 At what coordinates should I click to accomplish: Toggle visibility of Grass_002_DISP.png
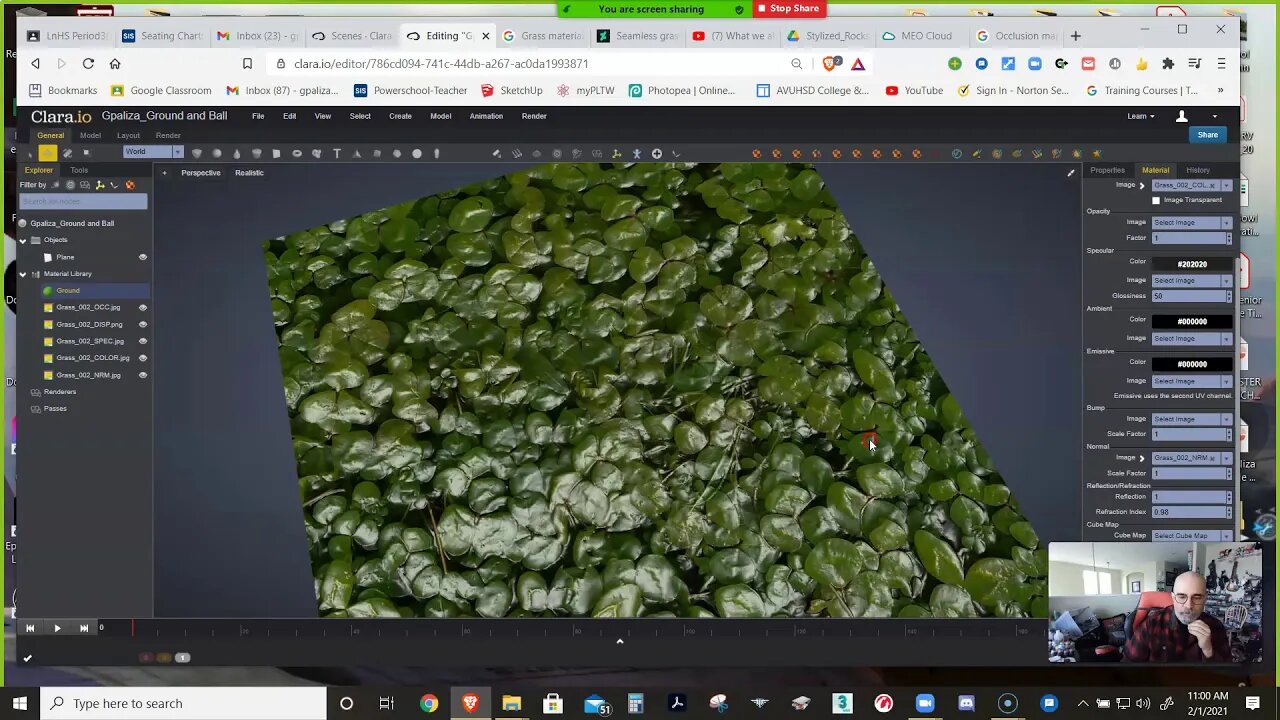(142, 324)
